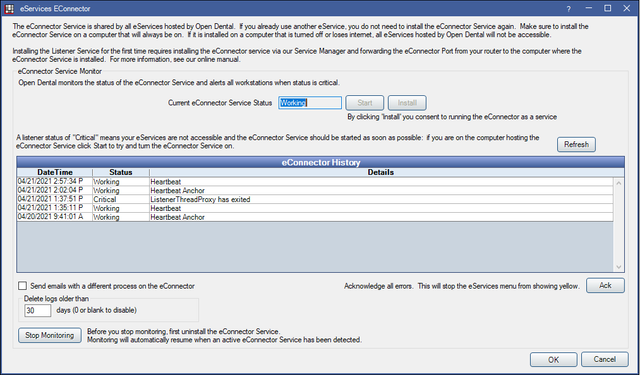Click the Install service button
The width and height of the screenshot is (640, 375).
[x=407, y=103]
